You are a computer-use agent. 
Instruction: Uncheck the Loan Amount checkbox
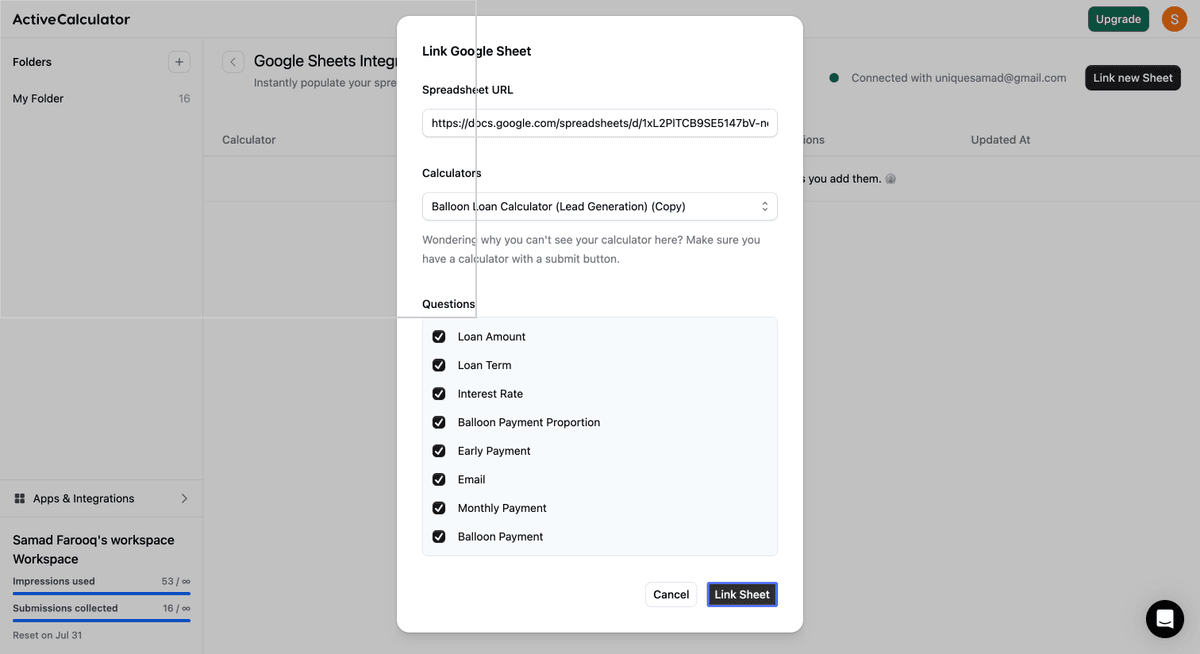(x=438, y=337)
